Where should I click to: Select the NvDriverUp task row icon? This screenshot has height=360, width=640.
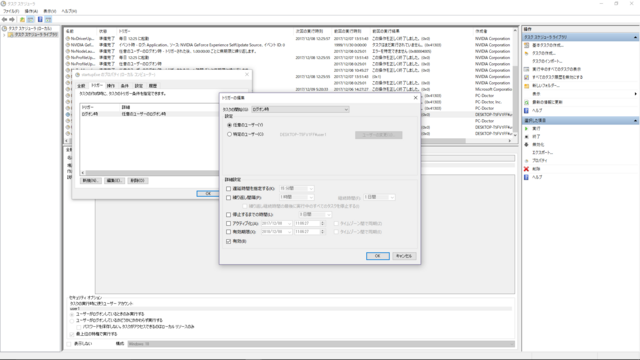click(68, 38)
